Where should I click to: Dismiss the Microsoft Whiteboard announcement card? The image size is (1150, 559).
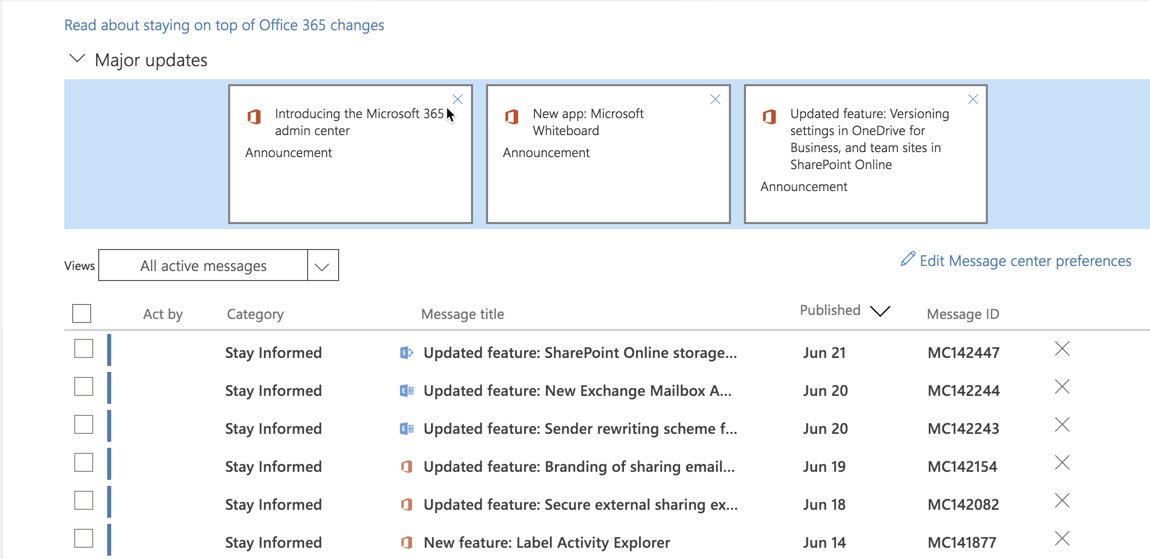(715, 99)
